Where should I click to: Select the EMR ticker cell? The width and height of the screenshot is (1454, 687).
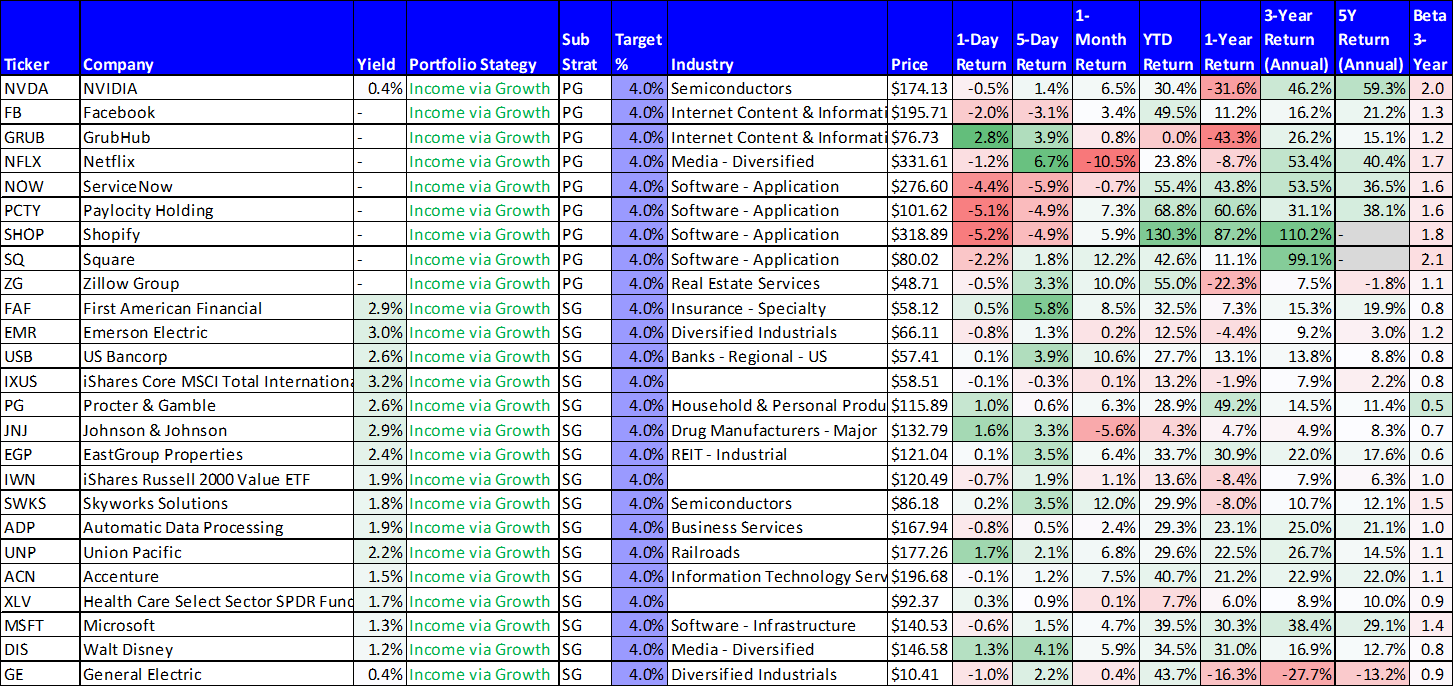point(40,332)
